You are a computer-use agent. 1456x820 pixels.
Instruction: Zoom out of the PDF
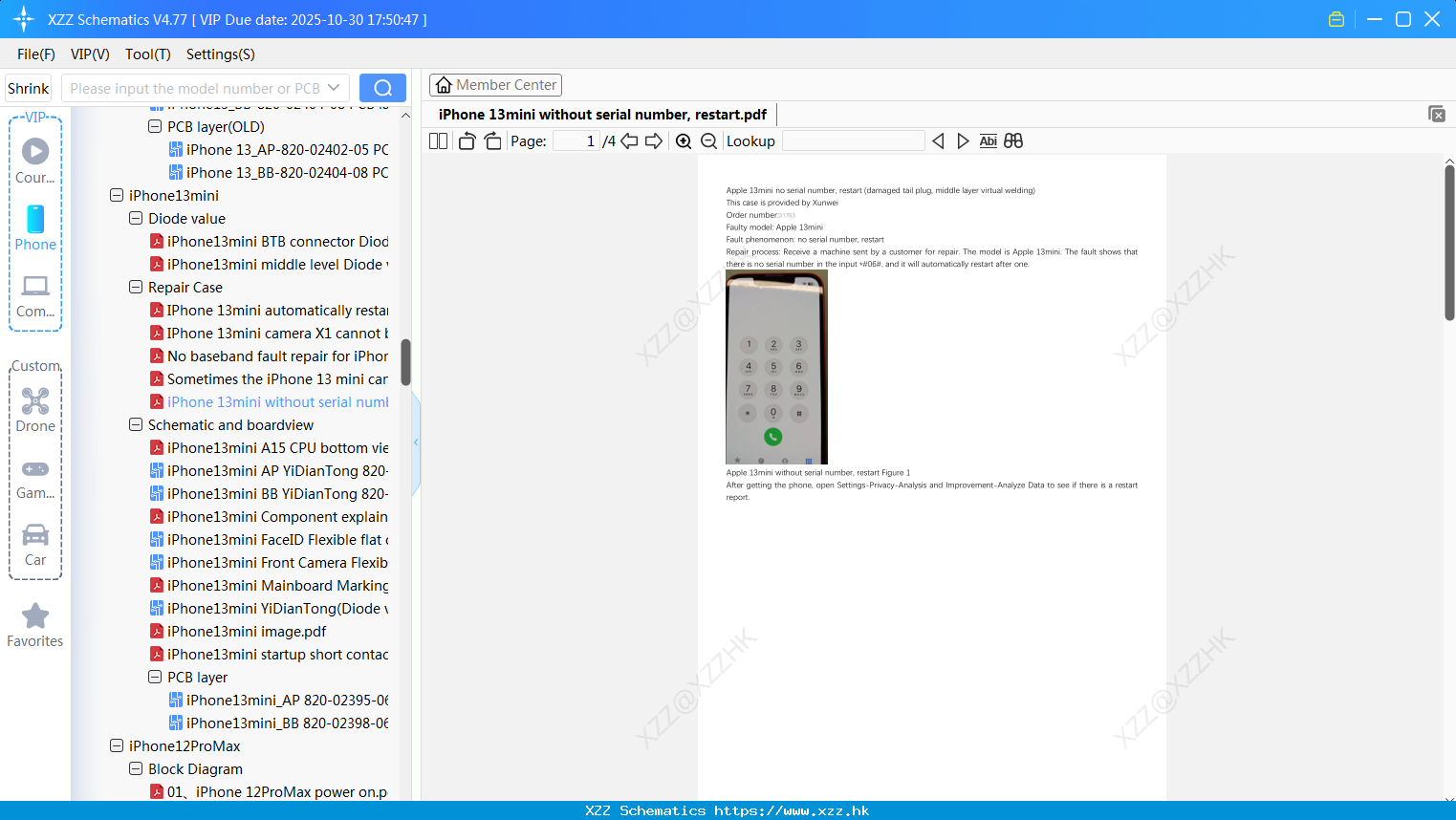[708, 141]
